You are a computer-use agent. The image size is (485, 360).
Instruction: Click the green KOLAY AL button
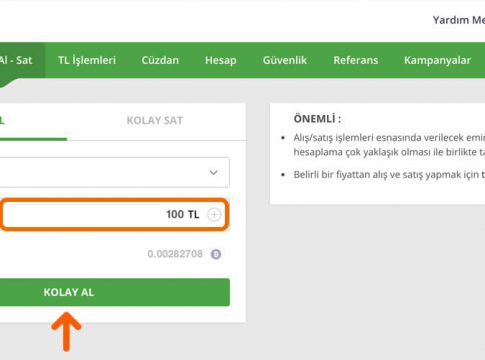[x=115, y=292]
